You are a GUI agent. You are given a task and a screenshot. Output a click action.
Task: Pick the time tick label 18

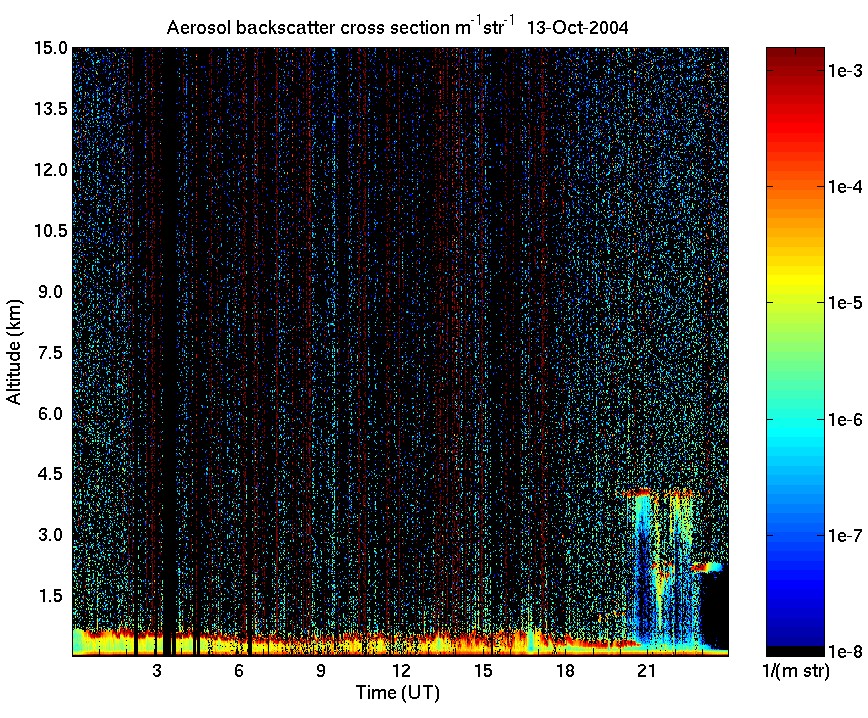(x=565, y=671)
